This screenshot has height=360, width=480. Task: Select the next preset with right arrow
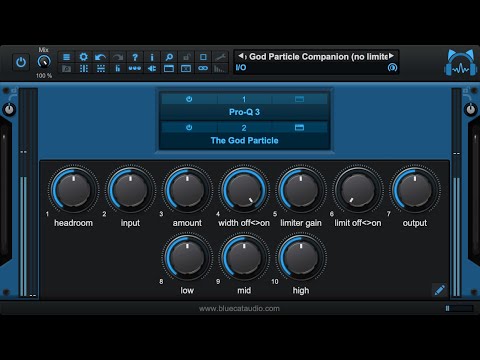tap(392, 56)
